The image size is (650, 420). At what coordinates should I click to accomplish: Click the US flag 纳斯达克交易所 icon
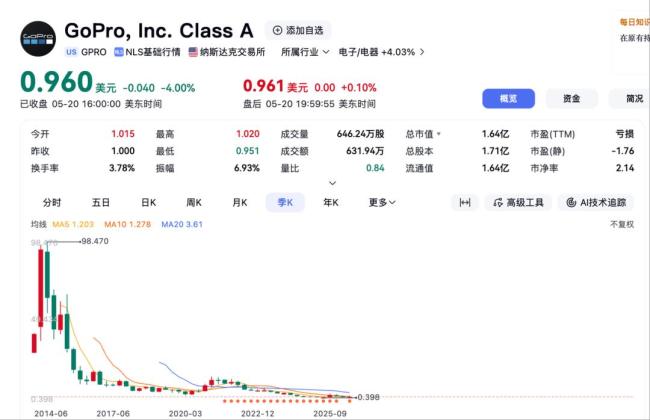193,52
